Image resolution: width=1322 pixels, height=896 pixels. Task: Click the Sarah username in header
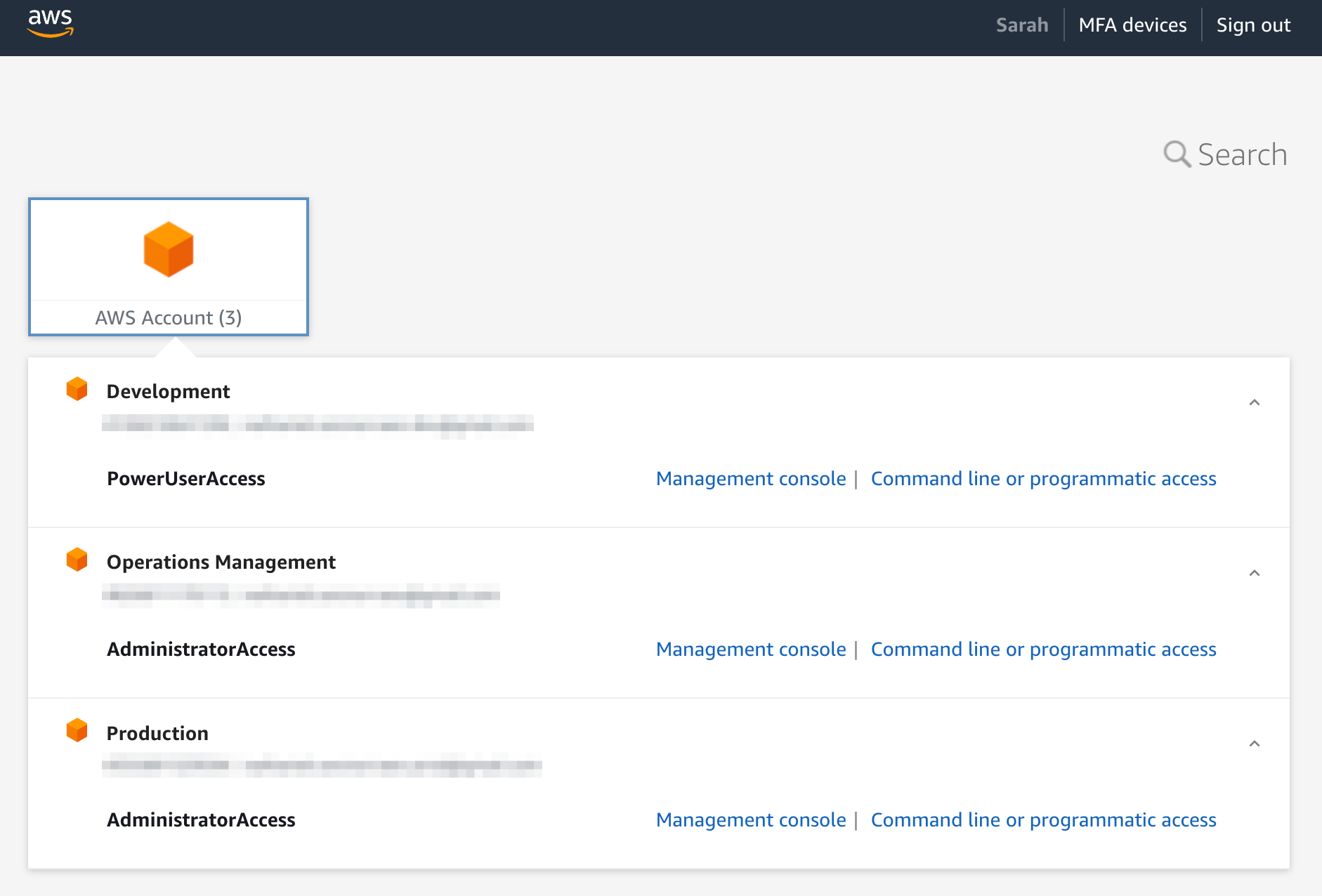(1022, 25)
